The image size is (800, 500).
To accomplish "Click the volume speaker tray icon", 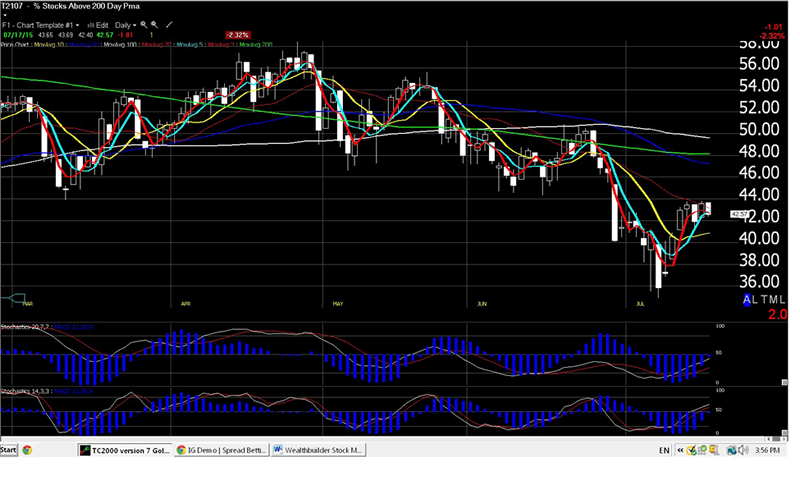I will pyautogui.click(x=743, y=450).
